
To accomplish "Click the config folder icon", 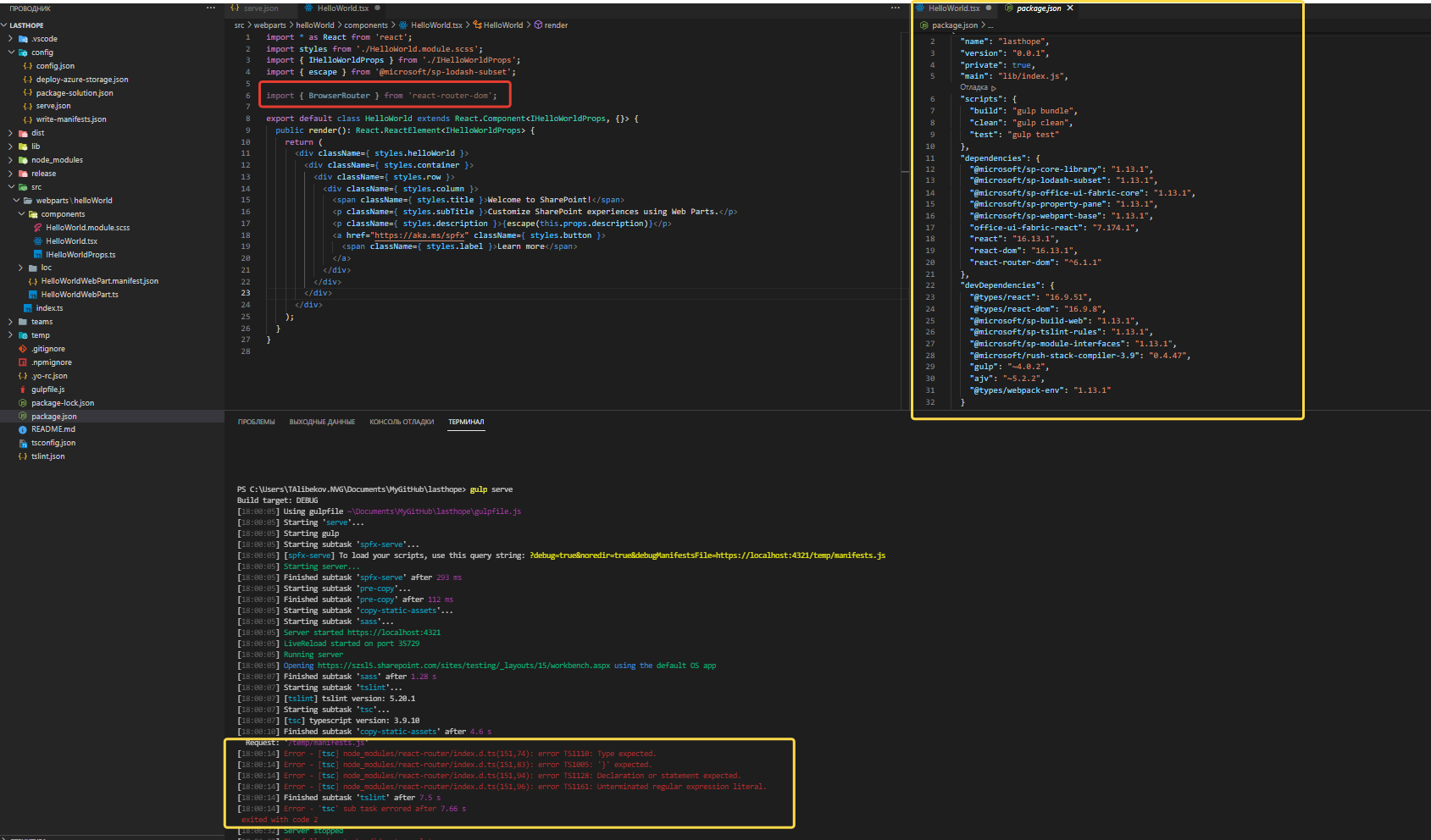I will click(23, 52).
